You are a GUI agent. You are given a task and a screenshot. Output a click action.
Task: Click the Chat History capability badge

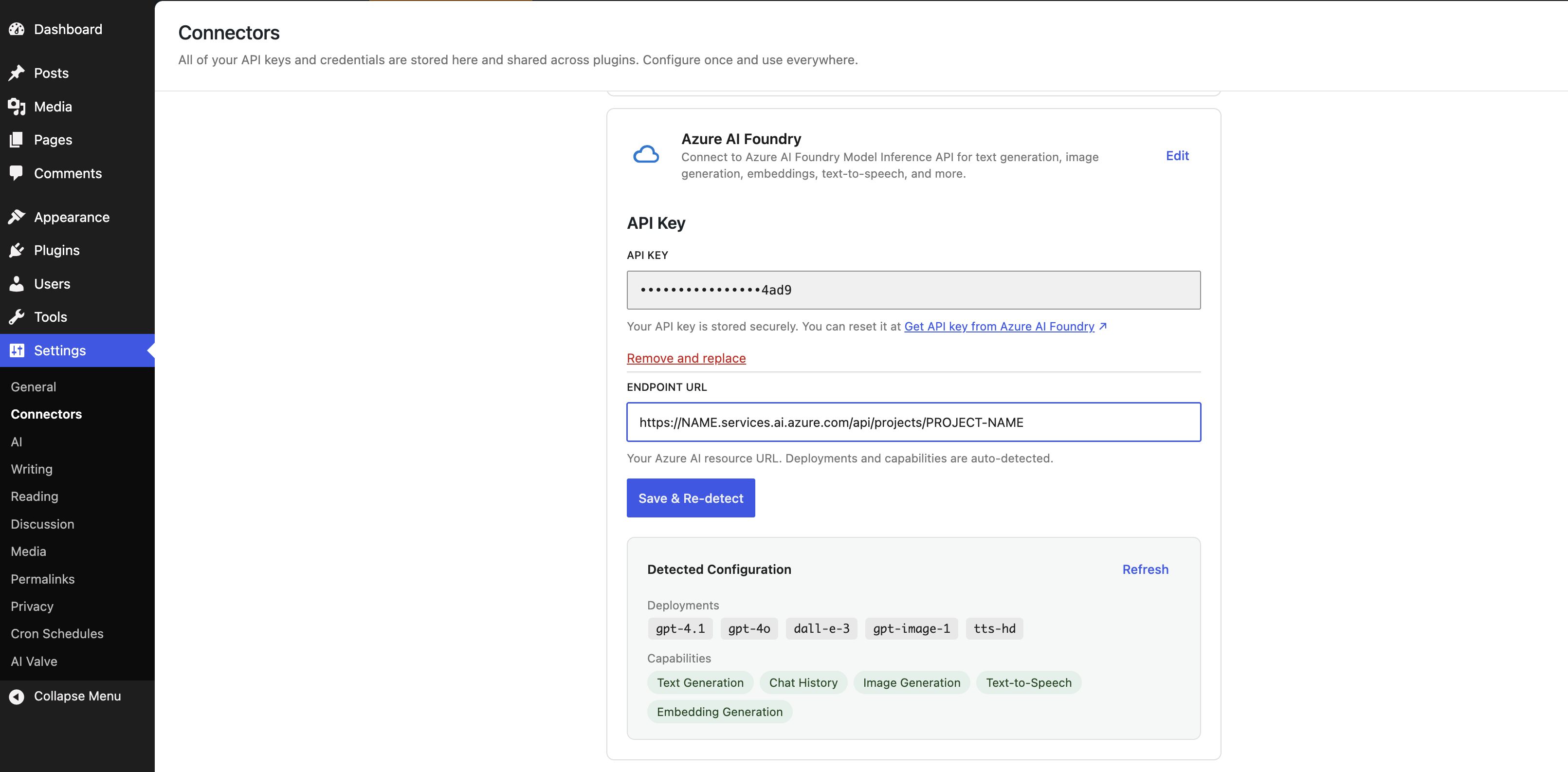(803, 683)
